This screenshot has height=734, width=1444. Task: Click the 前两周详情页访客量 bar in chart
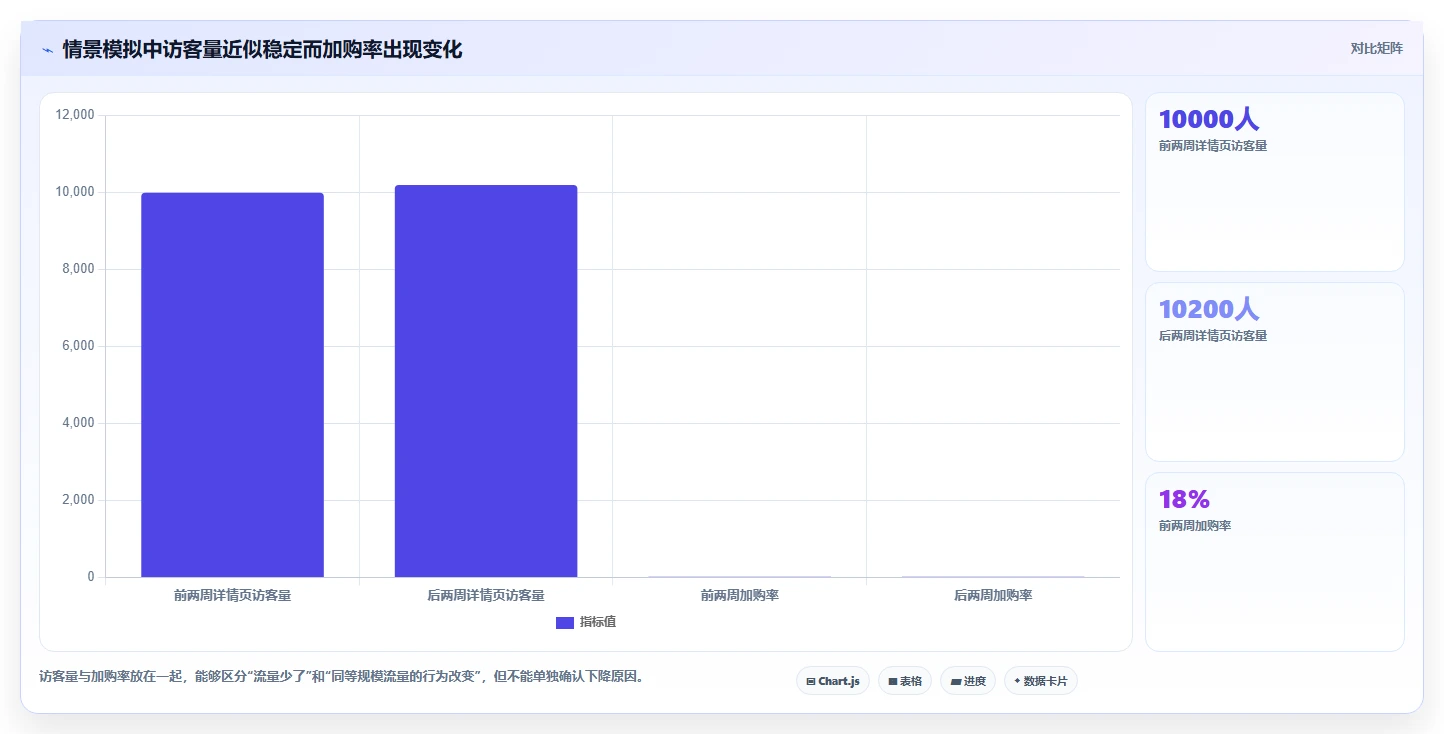[232, 385]
